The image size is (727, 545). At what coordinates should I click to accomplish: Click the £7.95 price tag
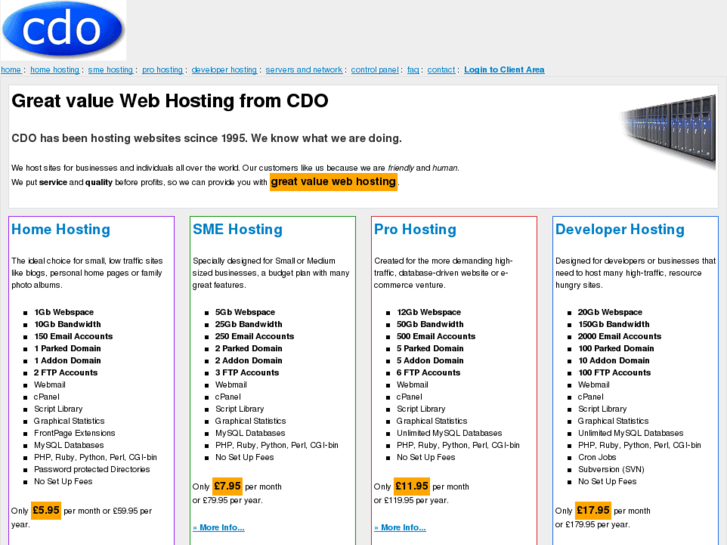coord(227,486)
